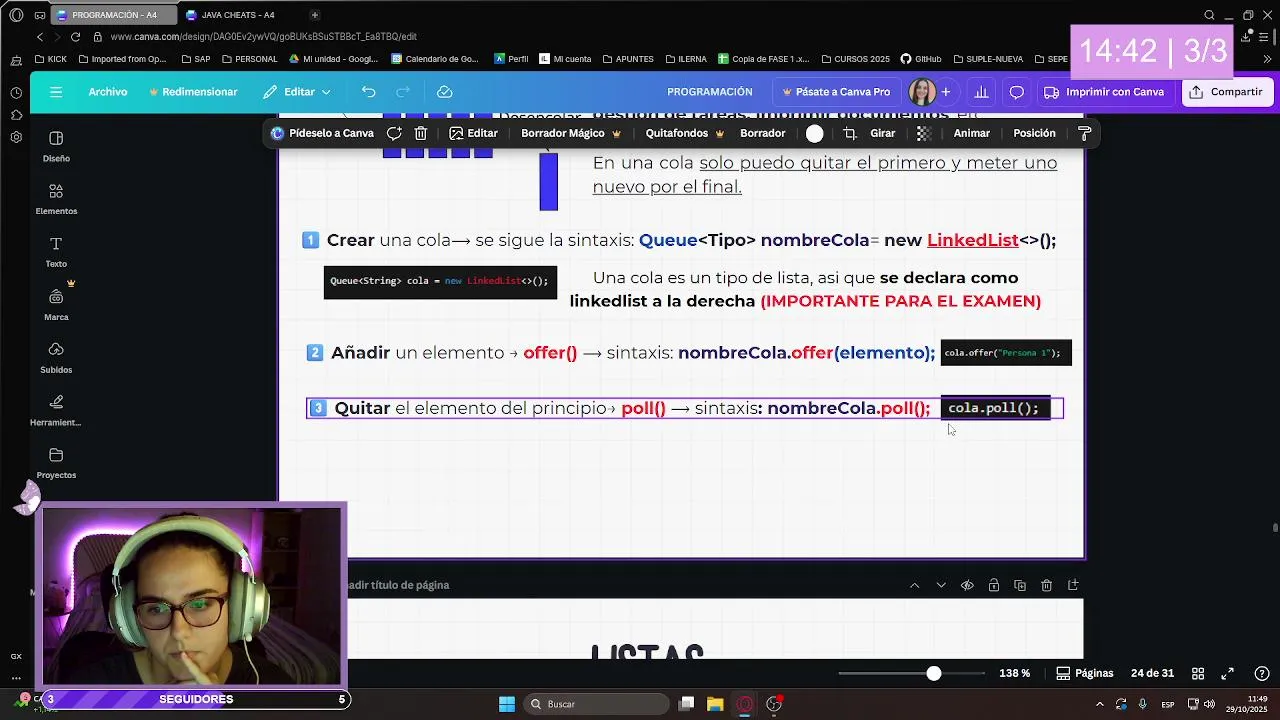Add a new page after this one
The width and height of the screenshot is (1280, 720).
[x=1073, y=585]
